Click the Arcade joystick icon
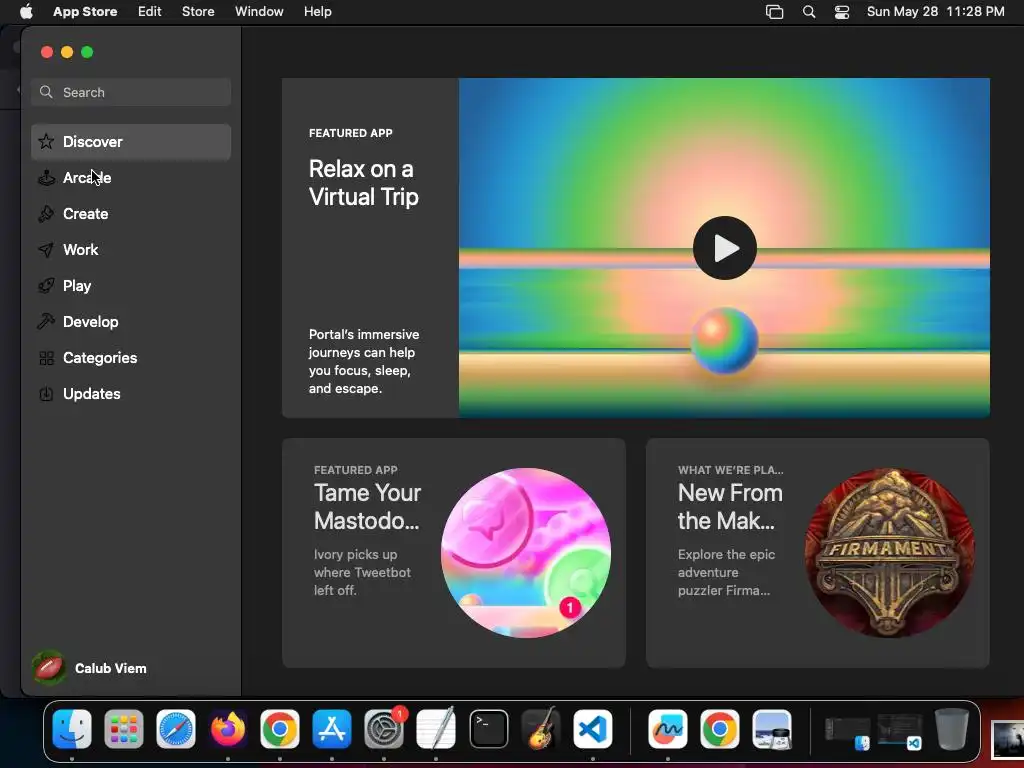1024x768 pixels. pos(46,178)
